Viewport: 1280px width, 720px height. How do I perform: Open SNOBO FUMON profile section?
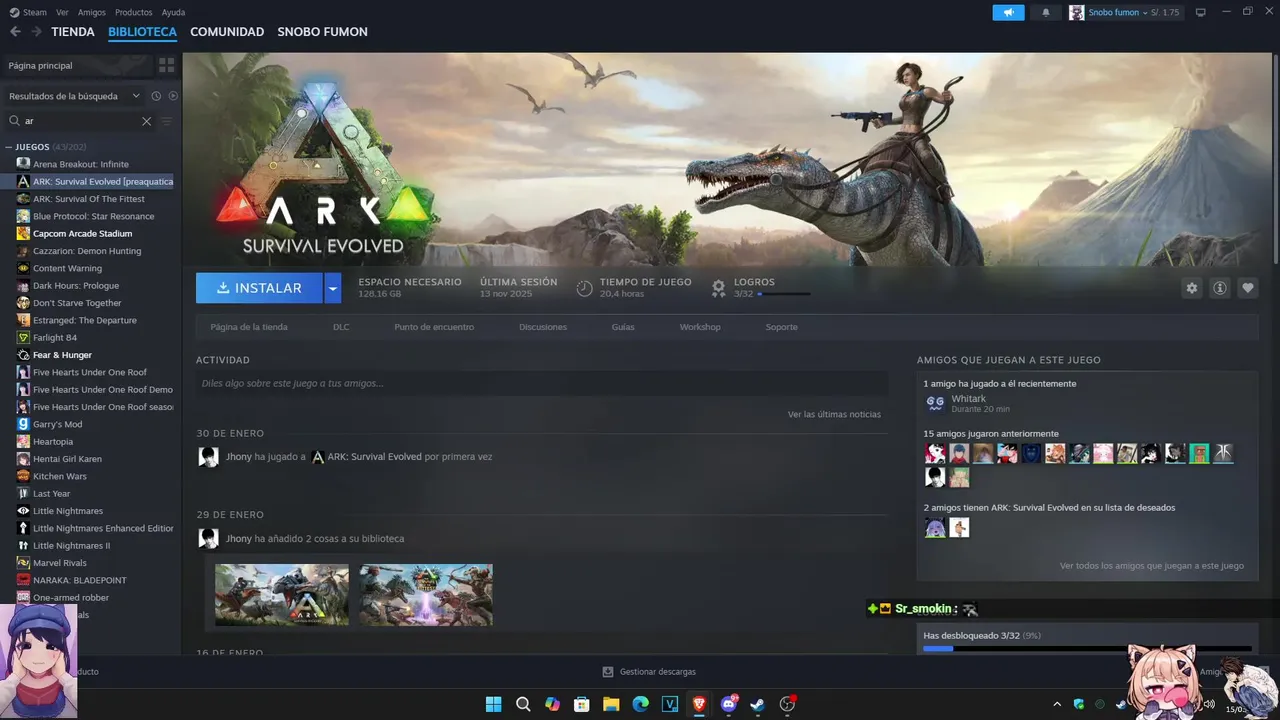323,32
